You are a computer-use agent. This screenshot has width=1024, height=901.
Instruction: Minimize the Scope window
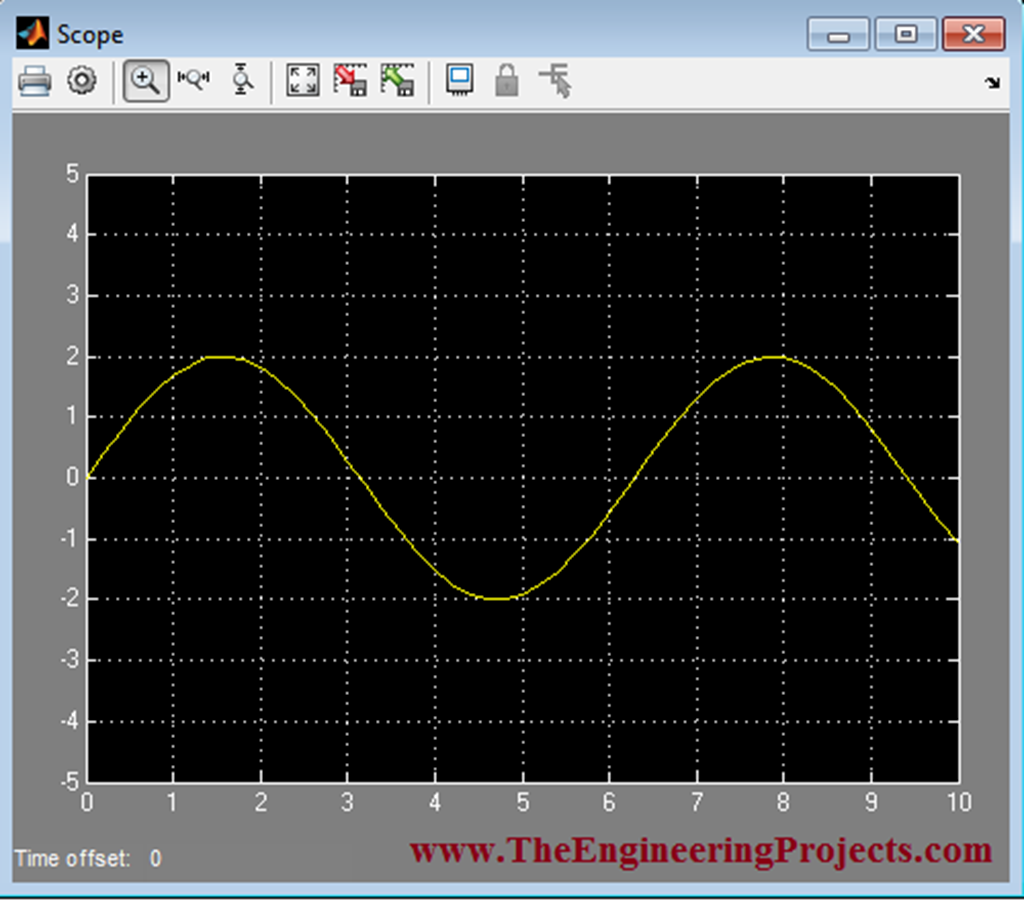[x=838, y=34]
